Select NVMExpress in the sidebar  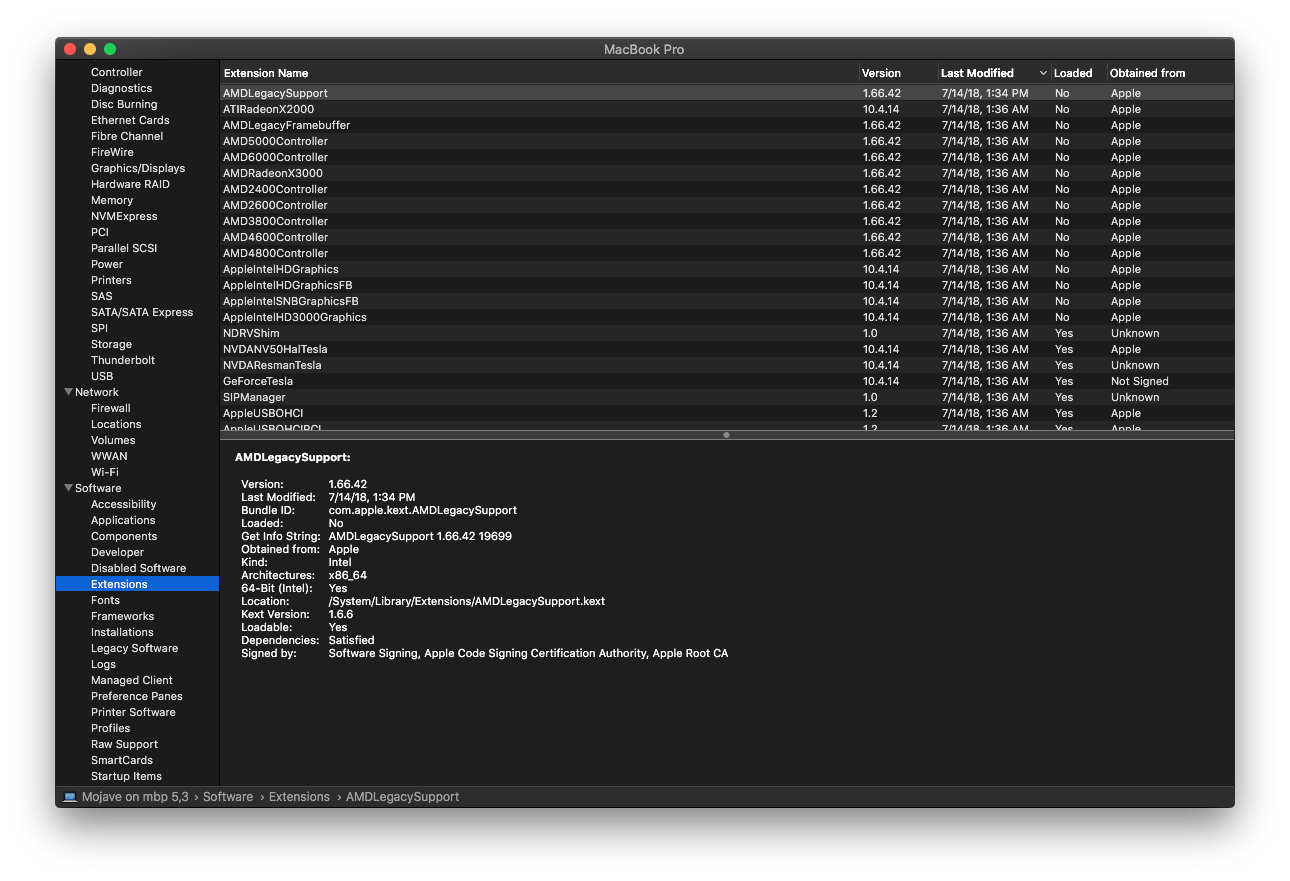click(124, 216)
